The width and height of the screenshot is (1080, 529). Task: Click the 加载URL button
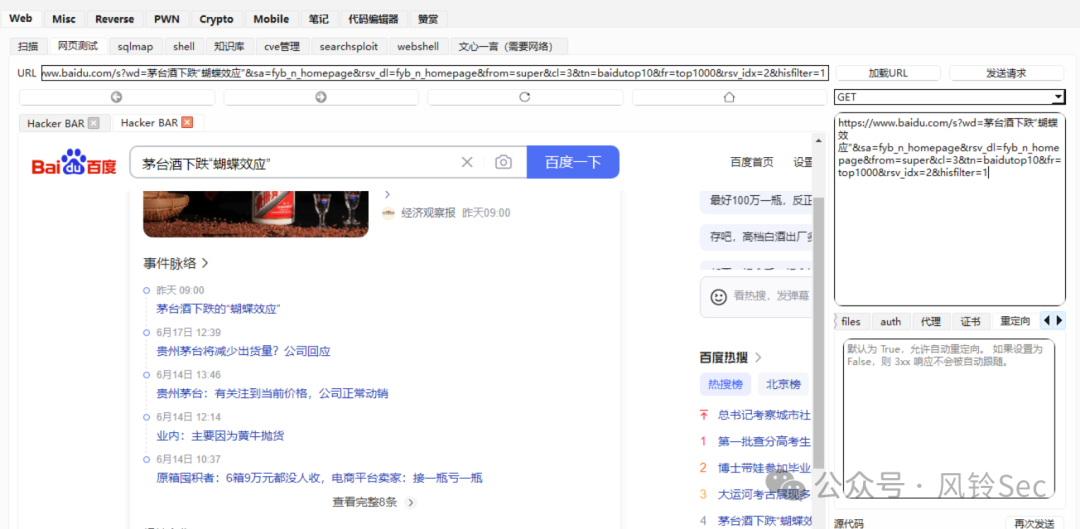click(x=888, y=73)
